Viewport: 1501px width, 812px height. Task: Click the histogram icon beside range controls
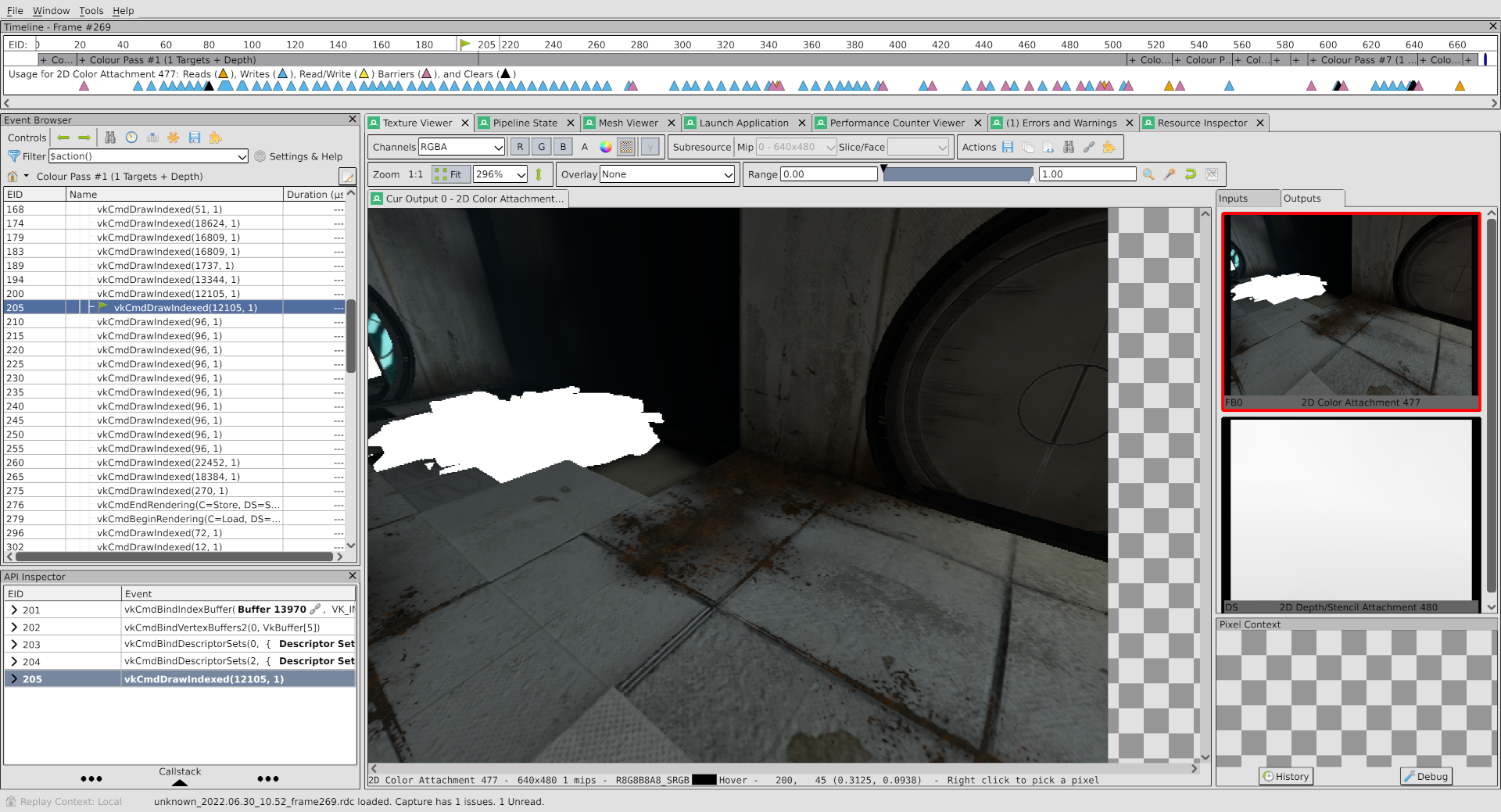1212,174
